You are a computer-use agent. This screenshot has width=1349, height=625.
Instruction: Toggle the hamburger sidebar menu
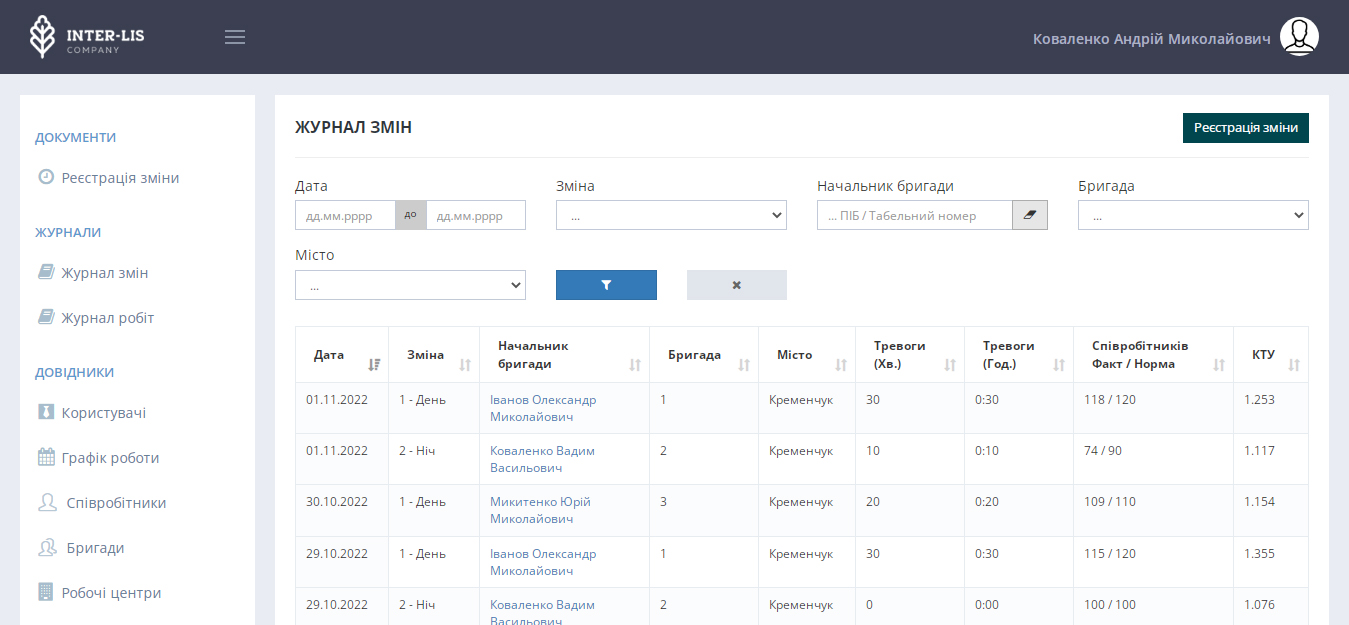(x=235, y=37)
